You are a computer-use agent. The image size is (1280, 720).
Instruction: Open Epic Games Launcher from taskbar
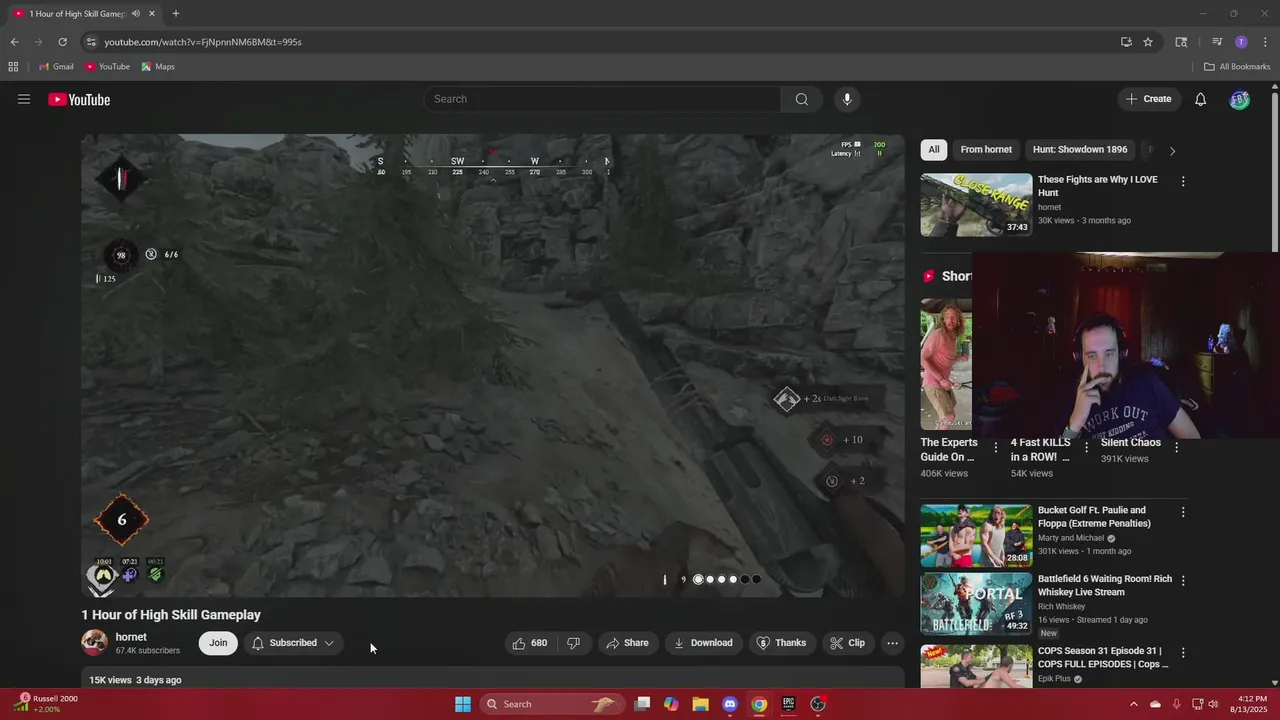pyautogui.click(x=789, y=704)
